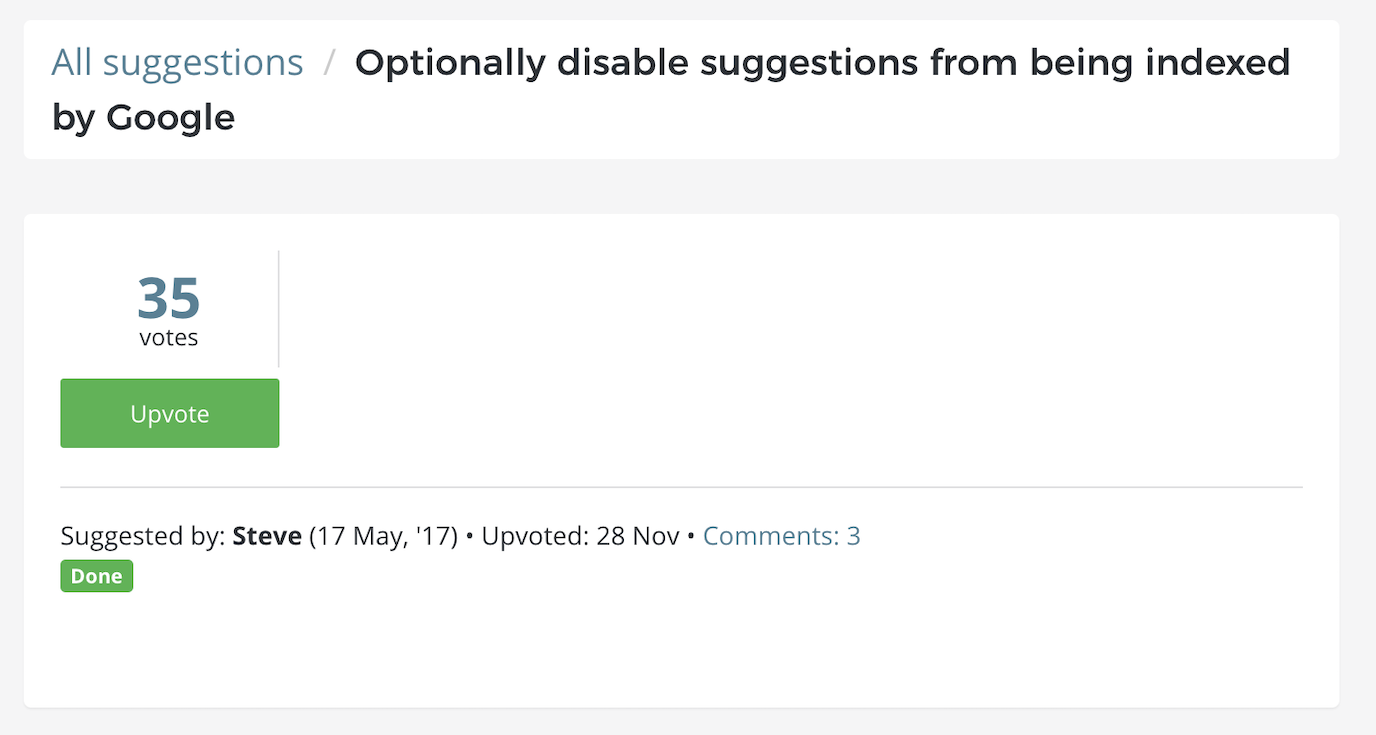Select the author name Steve
The width and height of the screenshot is (1376, 735).
267,536
